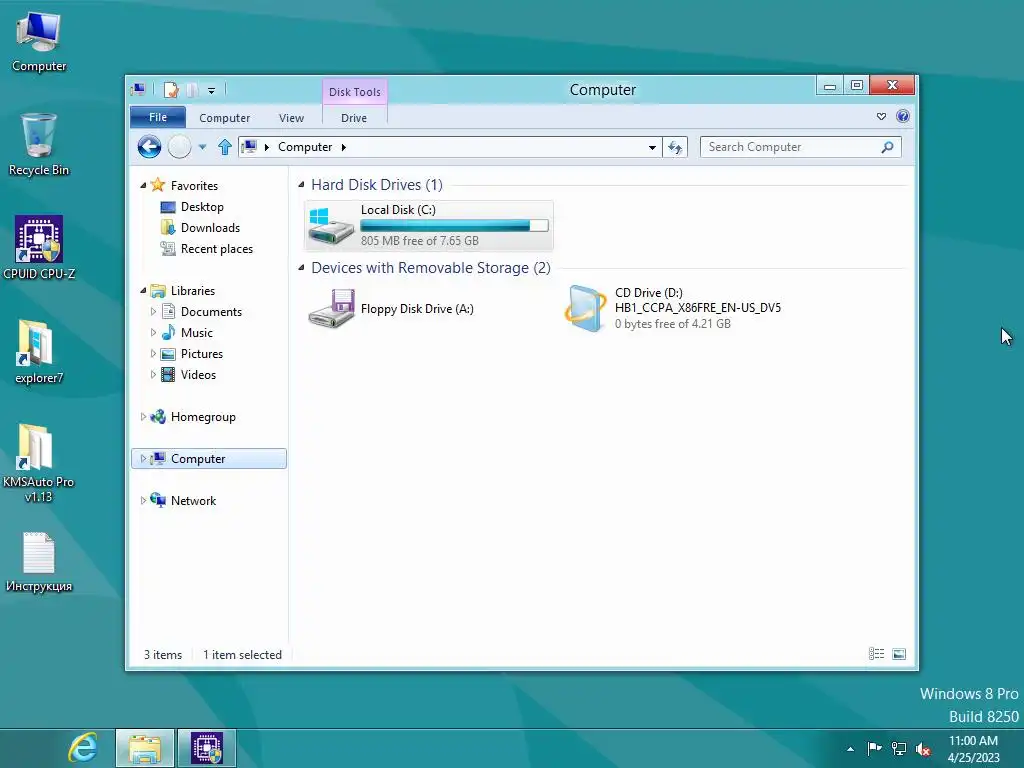Image resolution: width=1024 pixels, height=768 pixels.
Task: Open the Drive ribbon tab
Action: [354, 118]
